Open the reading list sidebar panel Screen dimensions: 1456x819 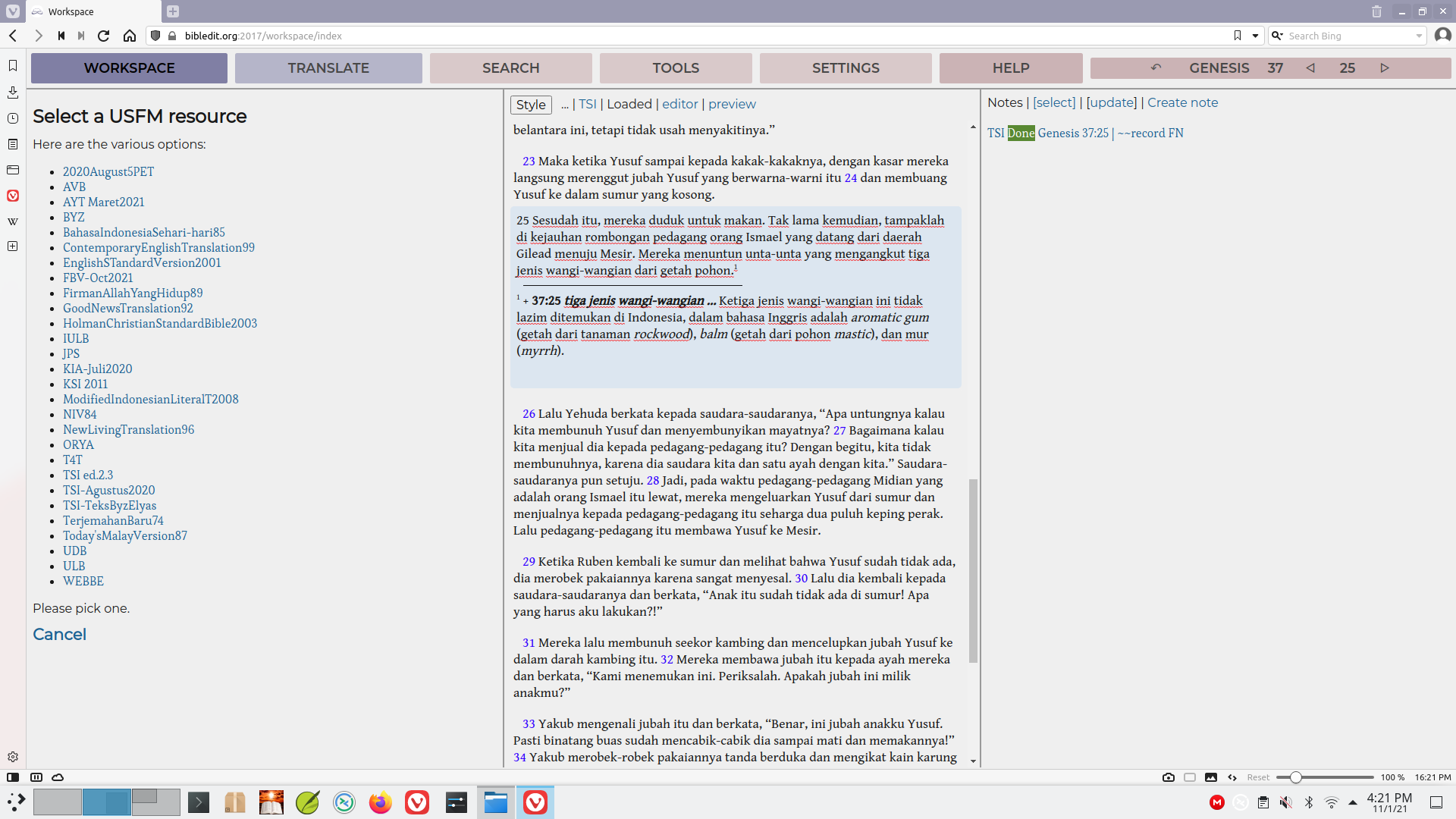pos(12,144)
